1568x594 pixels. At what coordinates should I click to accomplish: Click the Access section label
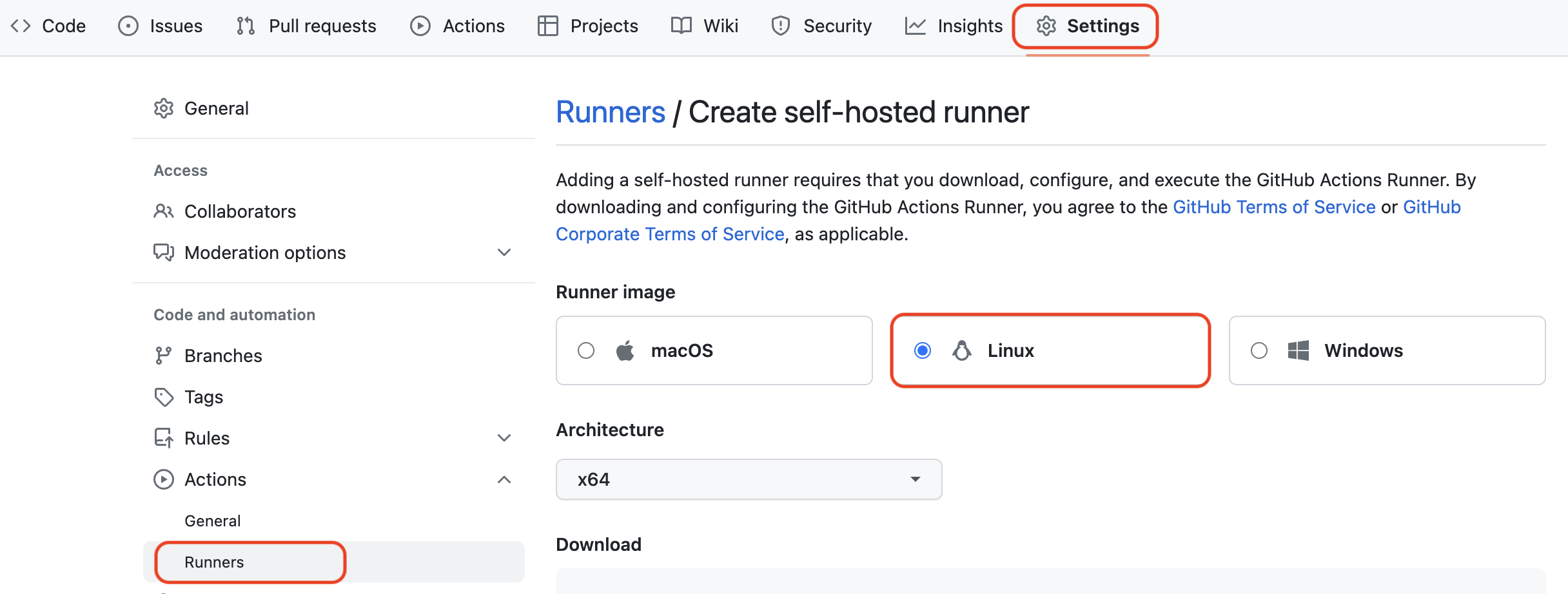tap(181, 170)
